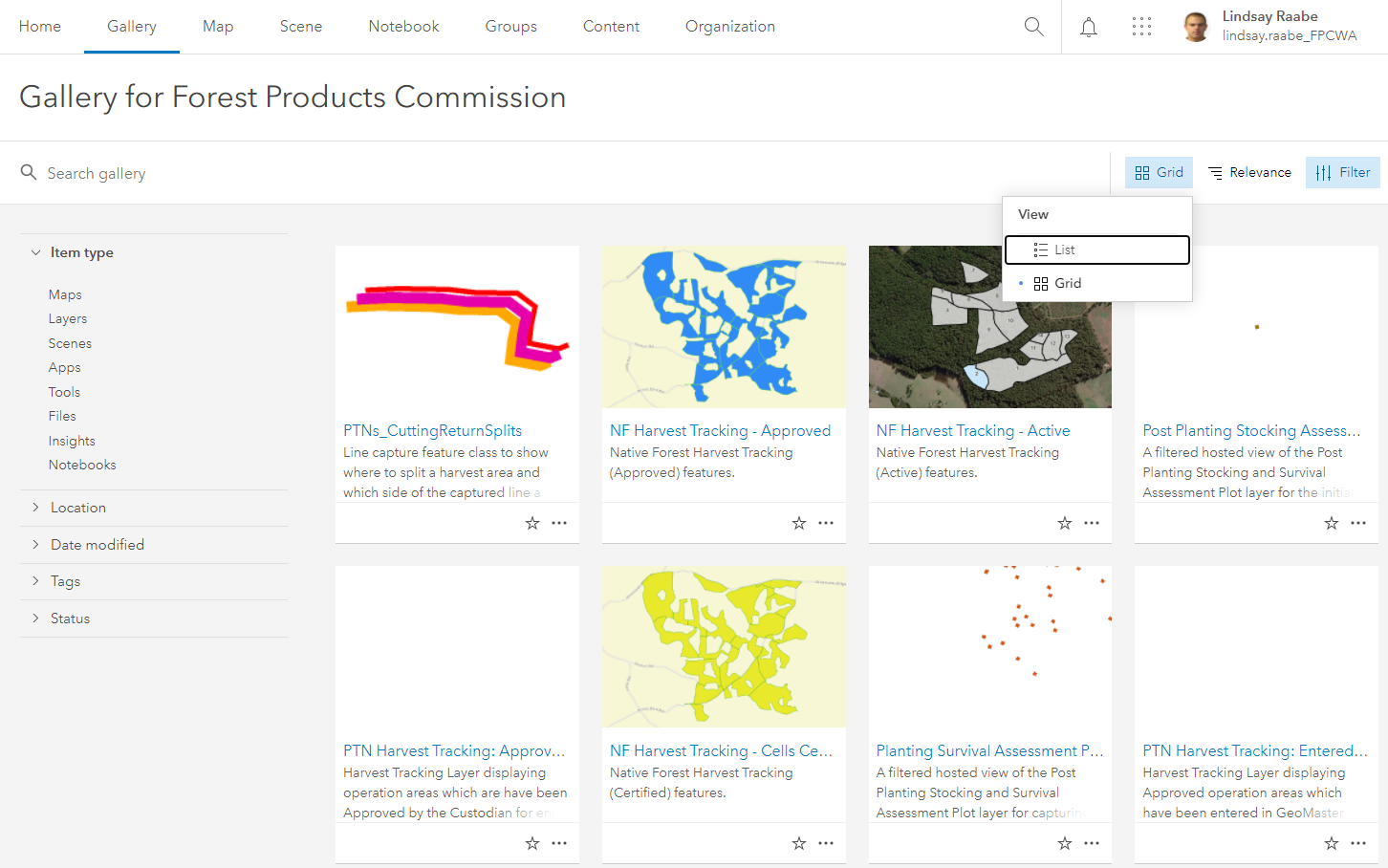Open more options for PTN Harvest Tracking: Entered
The height and width of the screenshot is (868, 1388).
(x=1358, y=843)
